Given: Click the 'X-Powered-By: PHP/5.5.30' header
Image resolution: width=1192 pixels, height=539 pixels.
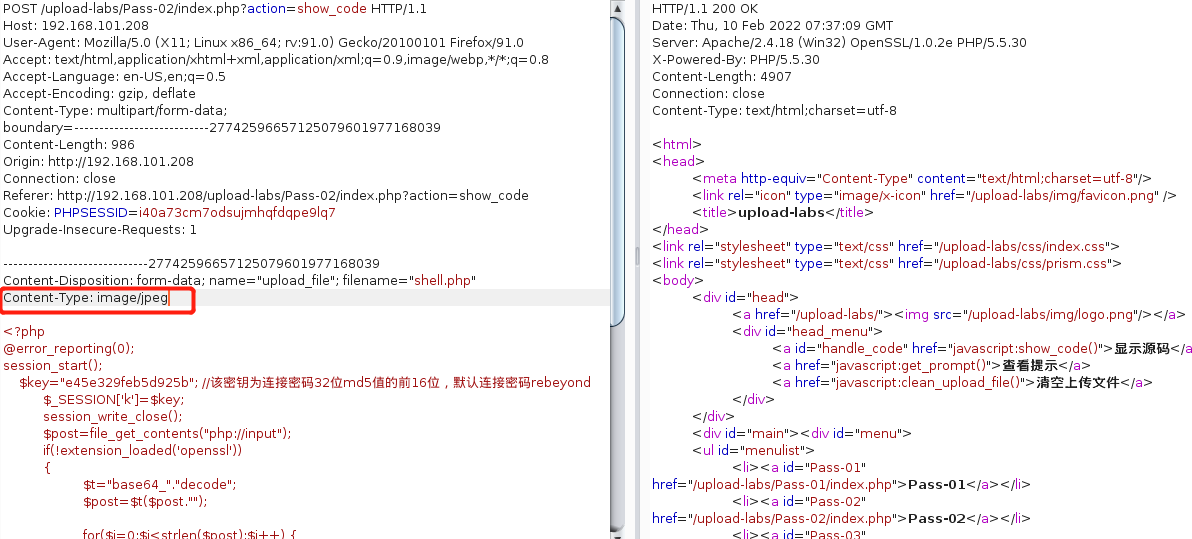Looking at the screenshot, I should click(725, 59).
